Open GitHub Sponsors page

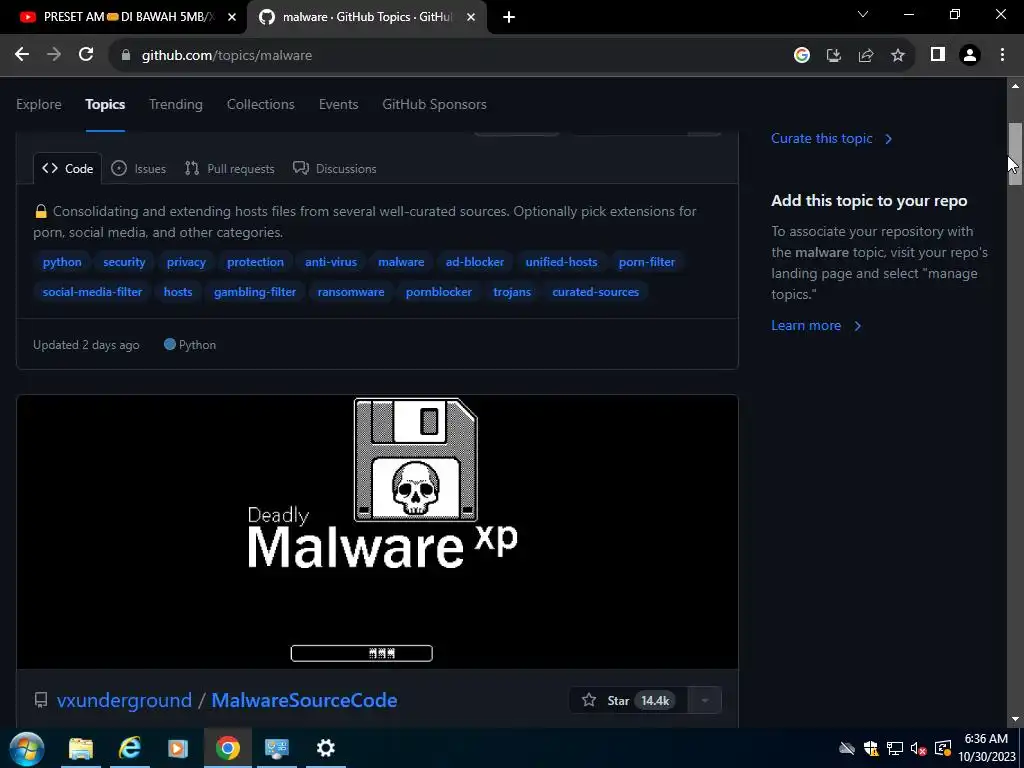click(434, 104)
